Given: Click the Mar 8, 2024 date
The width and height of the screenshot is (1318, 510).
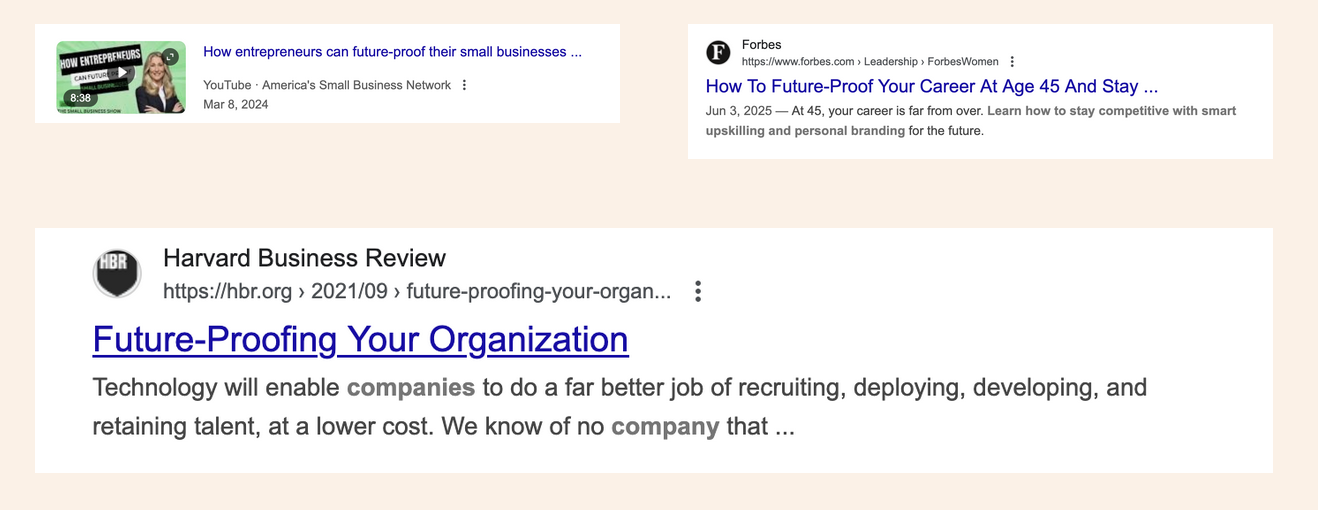Looking at the screenshot, I should (x=236, y=104).
